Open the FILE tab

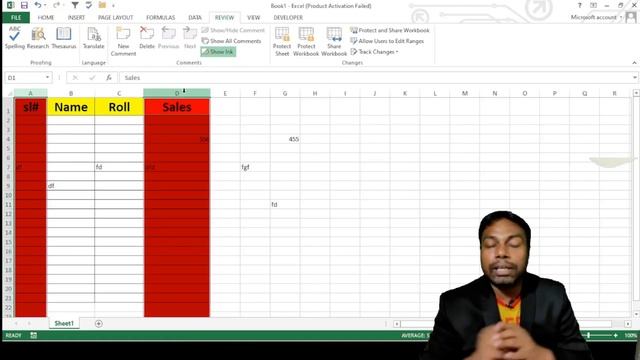tap(16, 18)
